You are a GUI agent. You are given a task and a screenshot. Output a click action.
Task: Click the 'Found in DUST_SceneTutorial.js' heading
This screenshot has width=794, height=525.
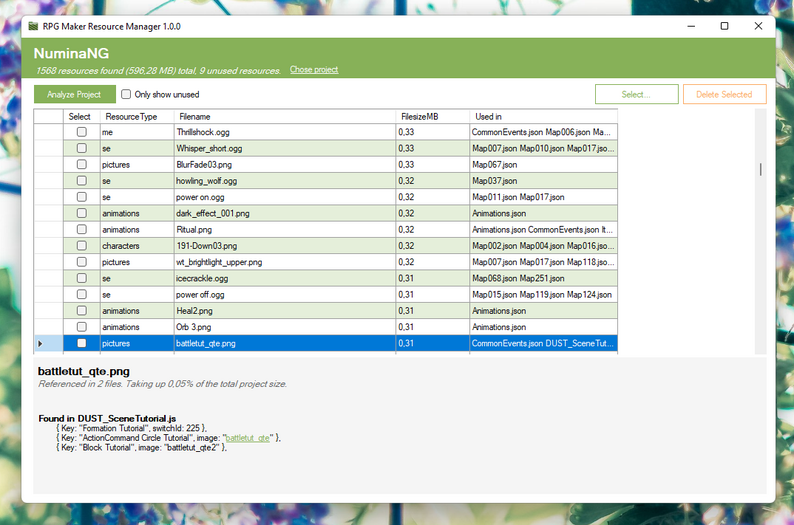107,418
